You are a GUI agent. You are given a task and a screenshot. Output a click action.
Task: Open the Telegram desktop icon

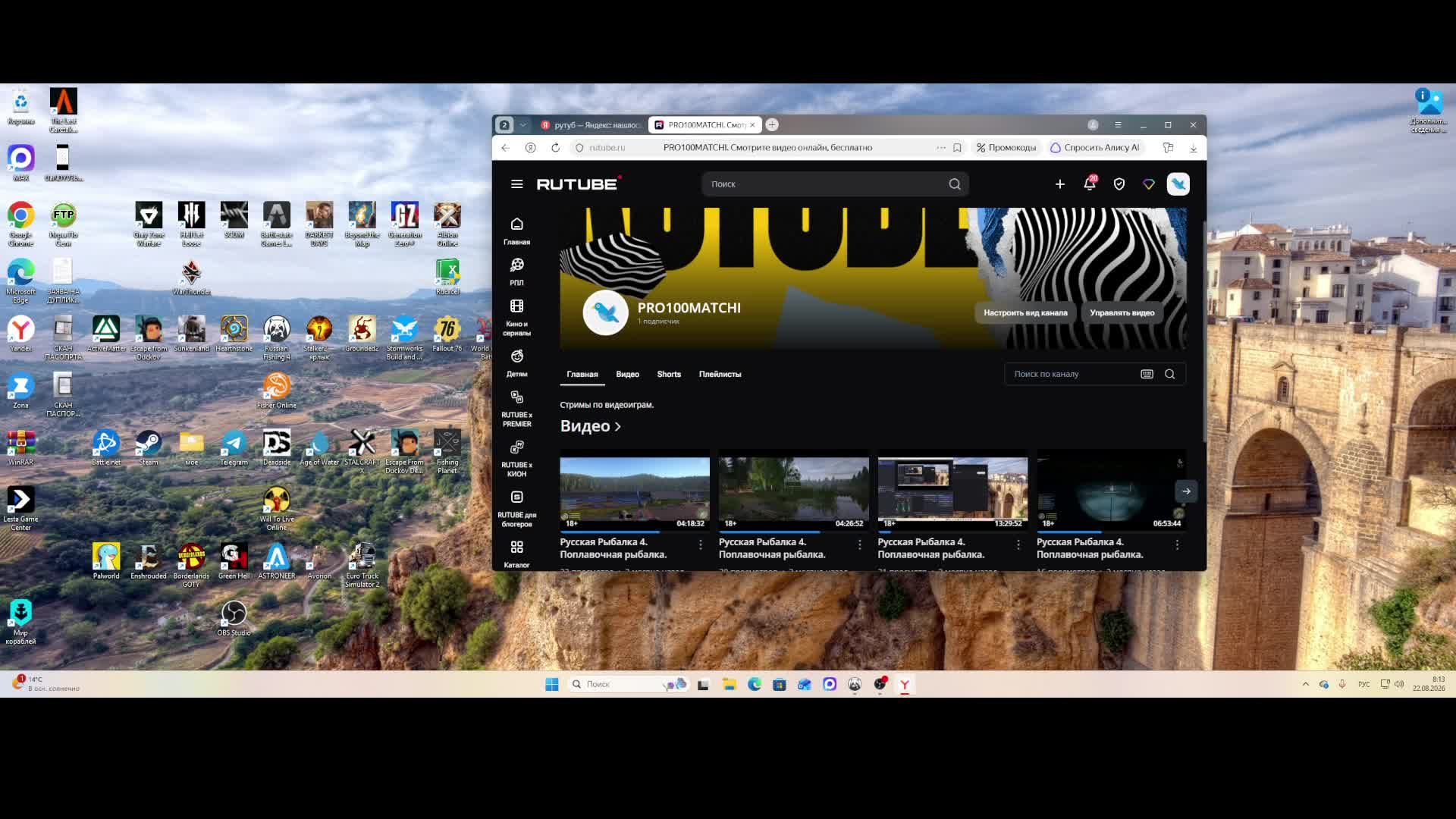[234, 448]
